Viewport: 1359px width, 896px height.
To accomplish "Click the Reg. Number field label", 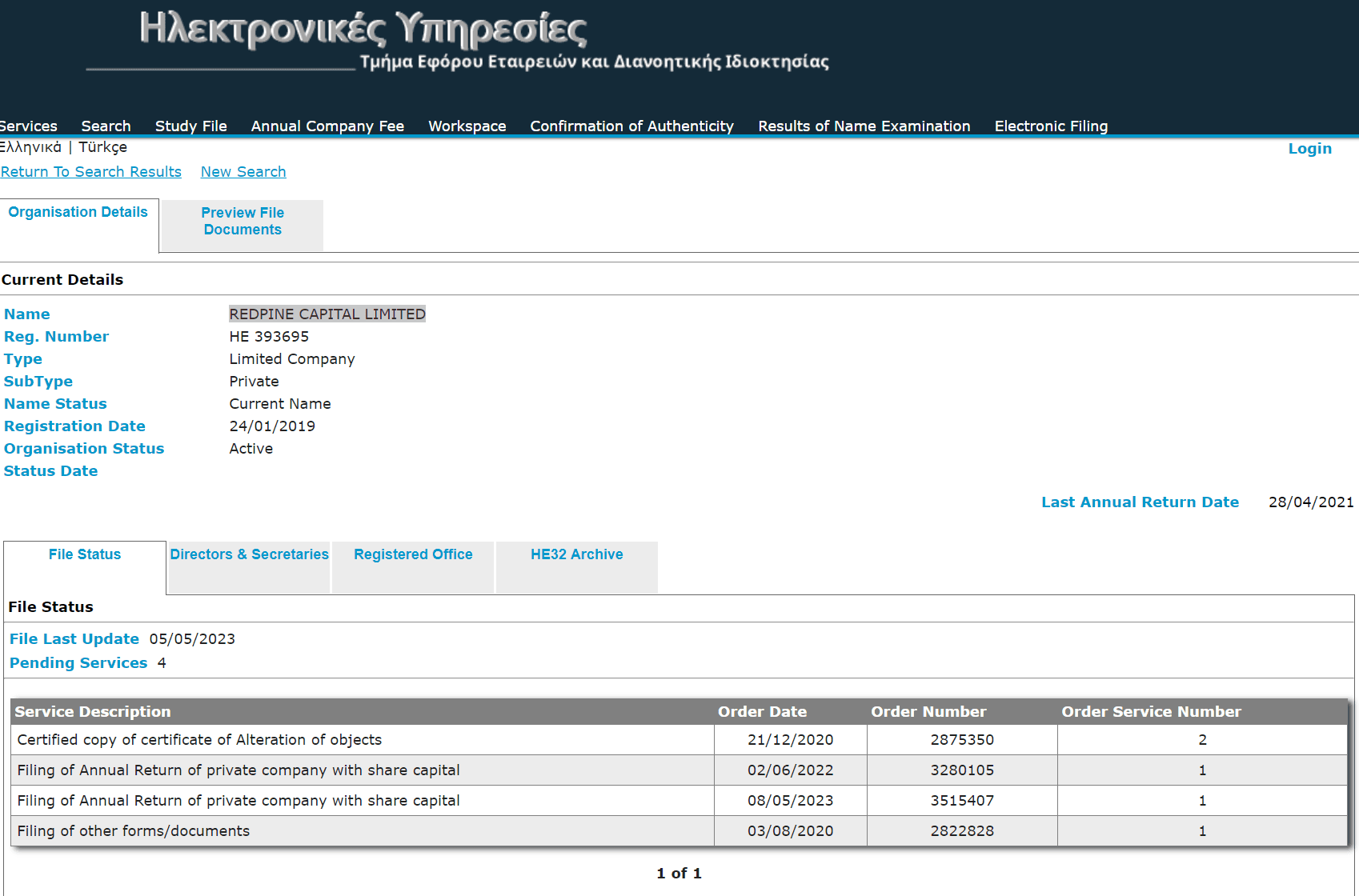I will click(x=56, y=337).
